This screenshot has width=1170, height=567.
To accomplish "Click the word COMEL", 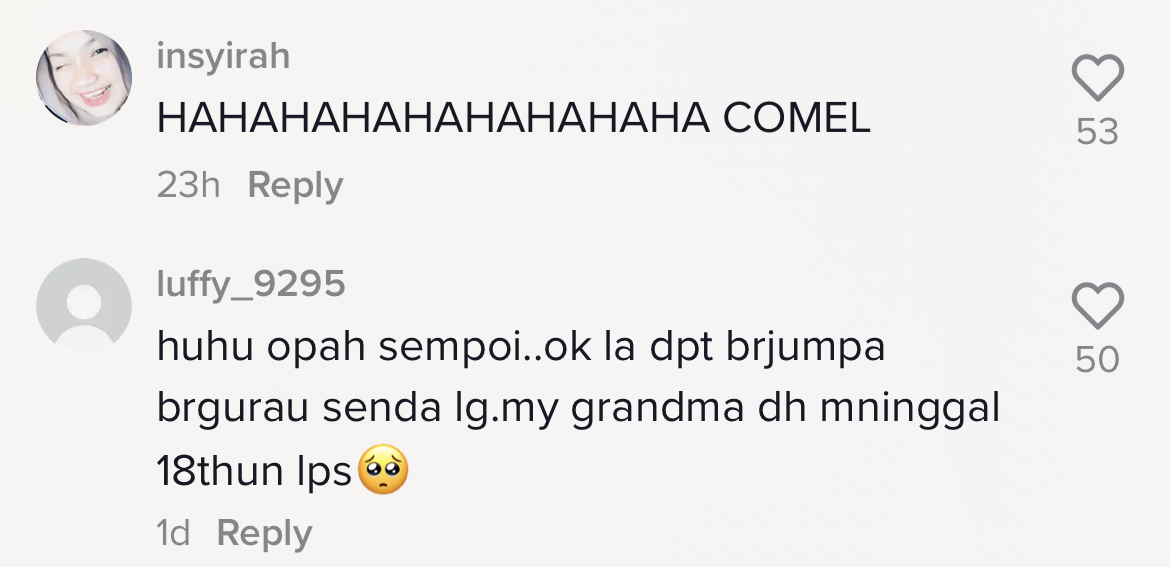I will click(797, 120).
